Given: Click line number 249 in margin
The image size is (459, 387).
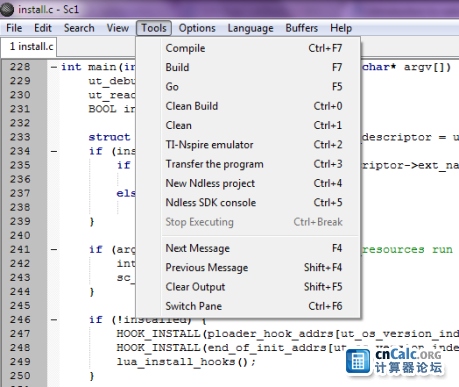Looking at the screenshot, I should (x=20, y=362).
